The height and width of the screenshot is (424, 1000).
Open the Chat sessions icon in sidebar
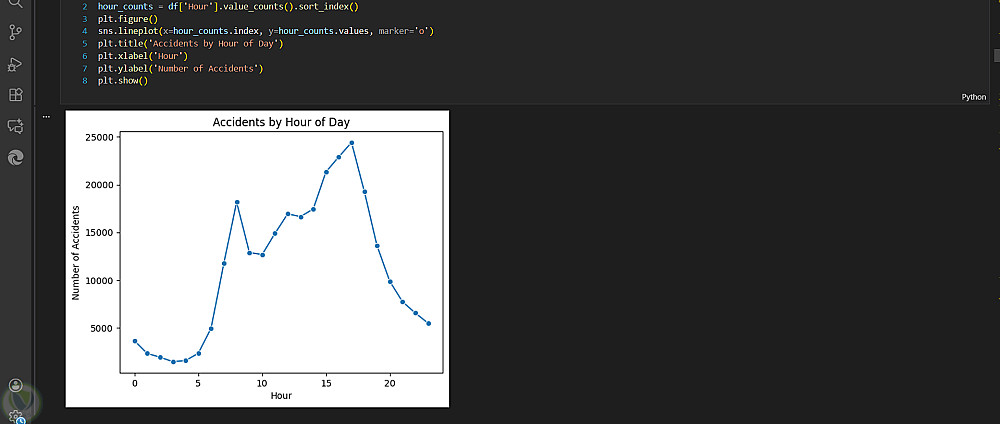tap(15, 126)
